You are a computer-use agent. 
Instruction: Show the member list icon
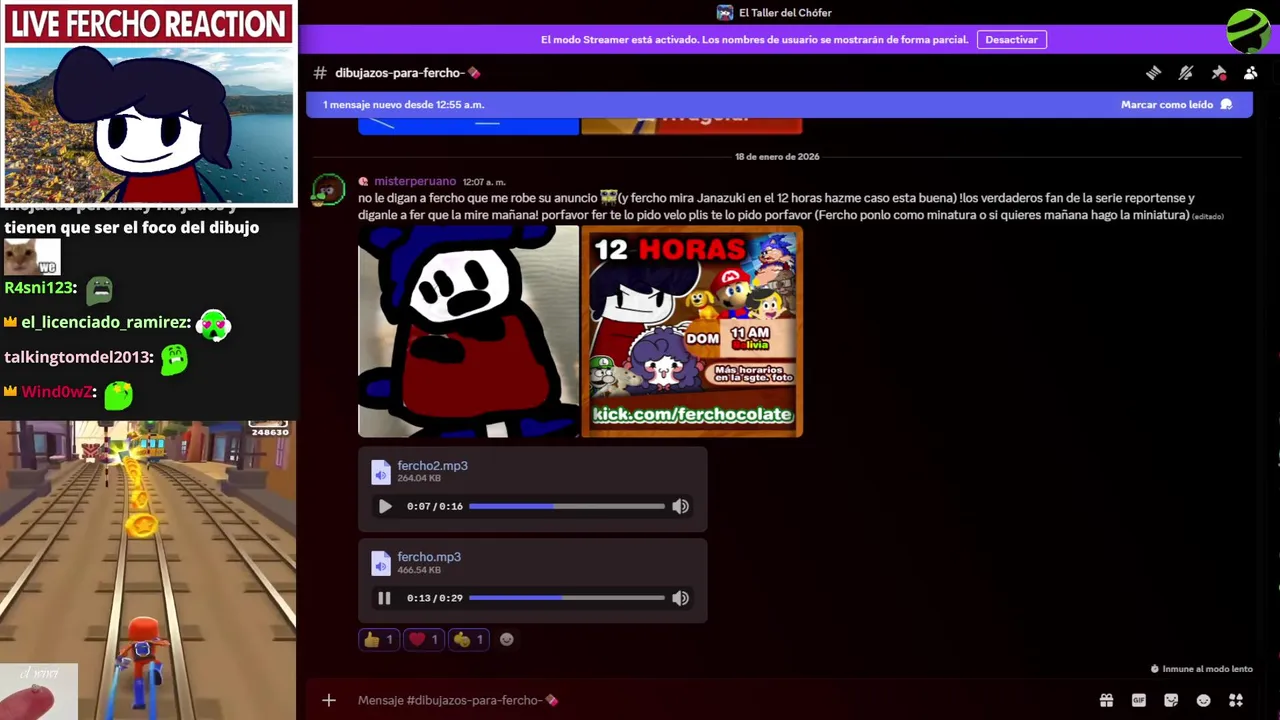[x=1250, y=73]
